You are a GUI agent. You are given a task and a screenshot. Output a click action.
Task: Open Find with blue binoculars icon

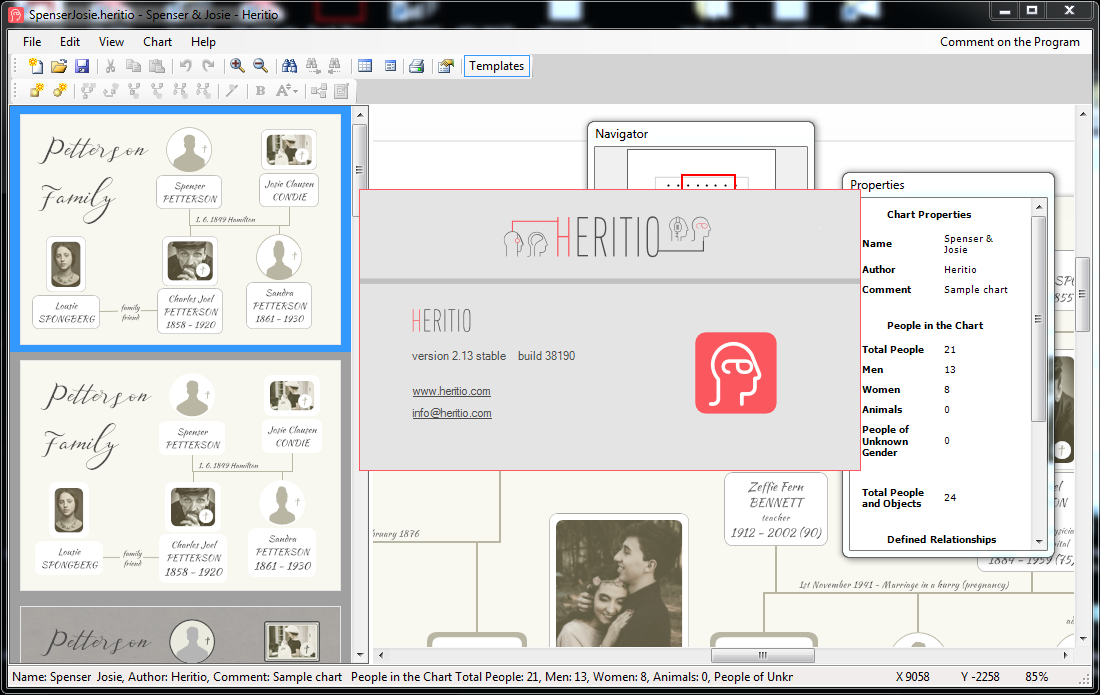(x=289, y=66)
